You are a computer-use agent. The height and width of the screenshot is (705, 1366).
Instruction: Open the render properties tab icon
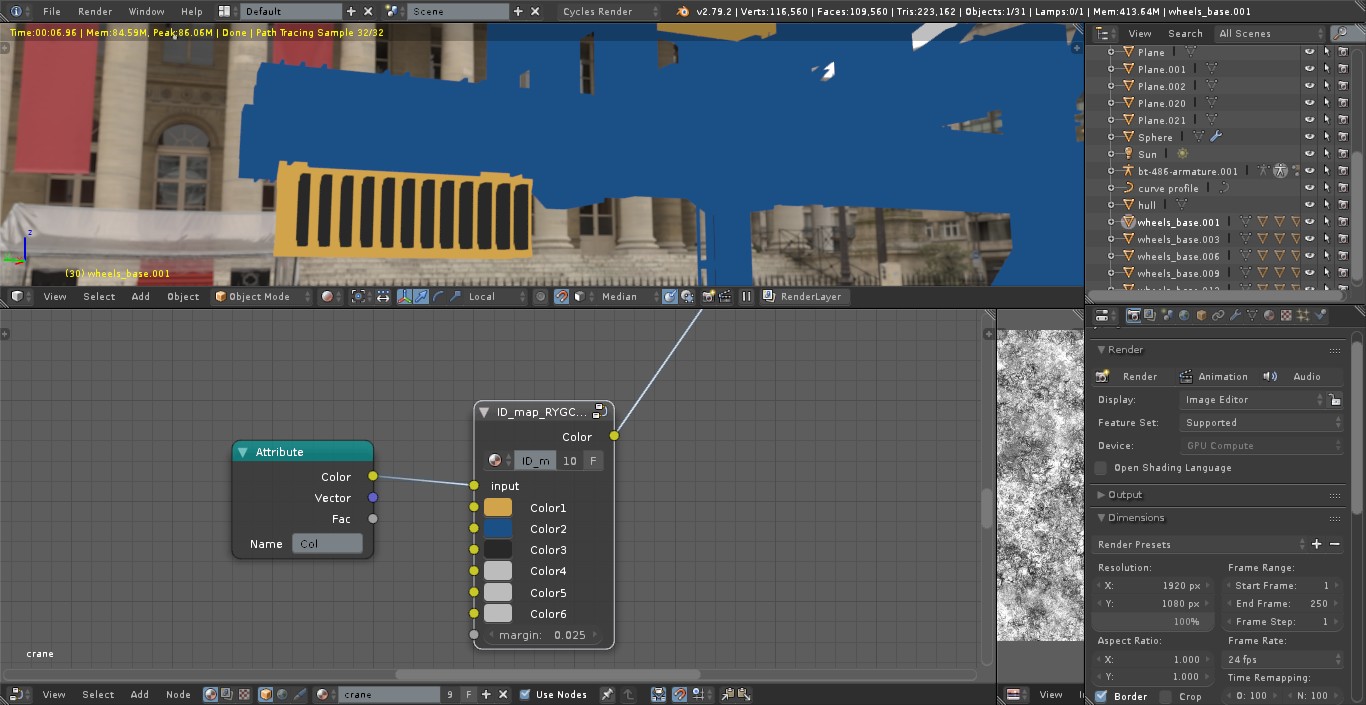1133,315
